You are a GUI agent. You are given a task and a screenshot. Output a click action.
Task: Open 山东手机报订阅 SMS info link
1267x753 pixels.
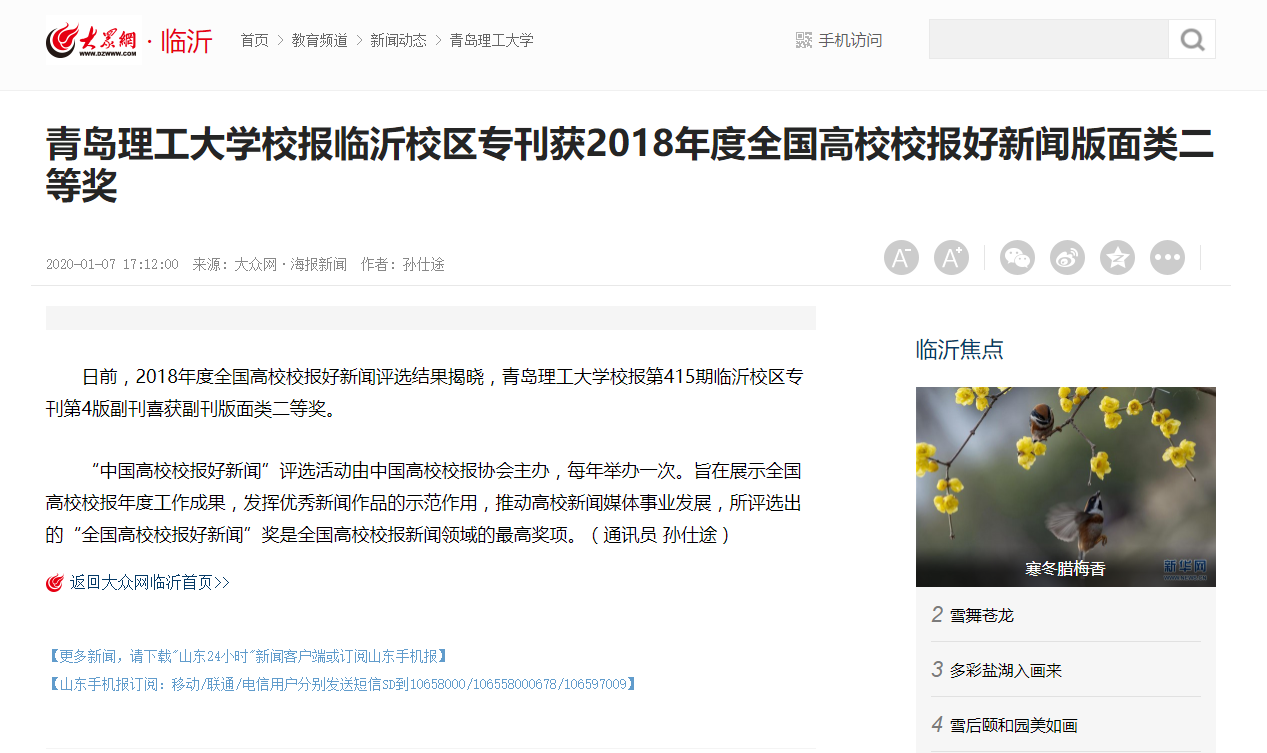341,684
